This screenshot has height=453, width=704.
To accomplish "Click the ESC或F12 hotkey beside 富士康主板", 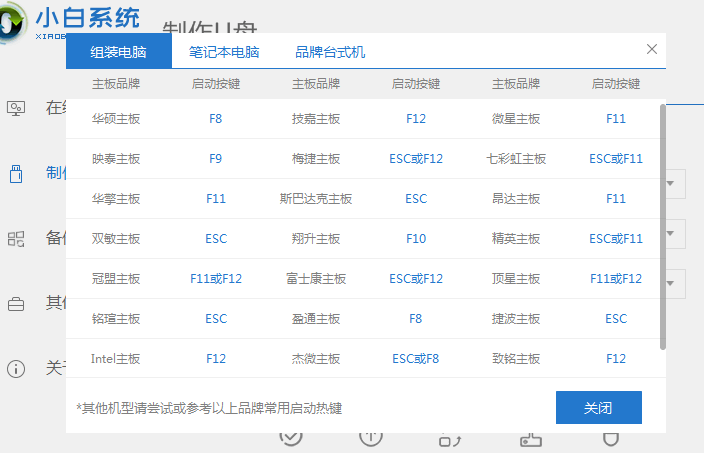I will pos(416,279).
